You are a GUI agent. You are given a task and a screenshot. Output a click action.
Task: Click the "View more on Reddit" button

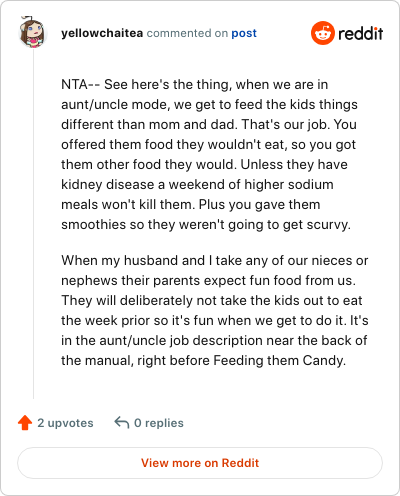(200, 463)
